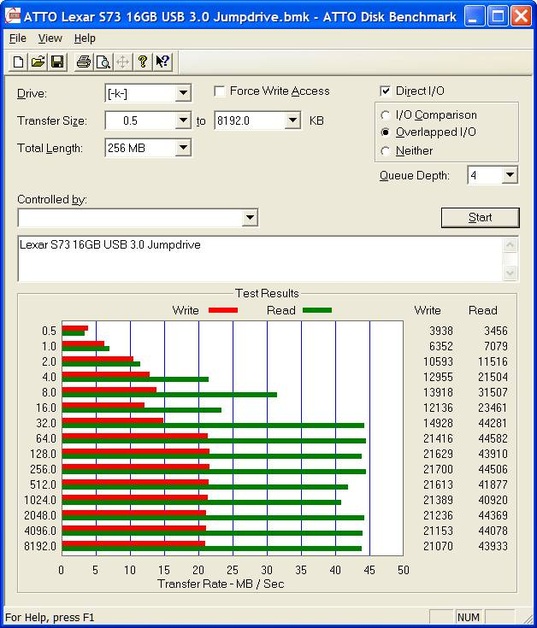Viewport: 537px width, 628px height.
Task: Click the New file toolbar icon
Action: click(x=18, y=62)
